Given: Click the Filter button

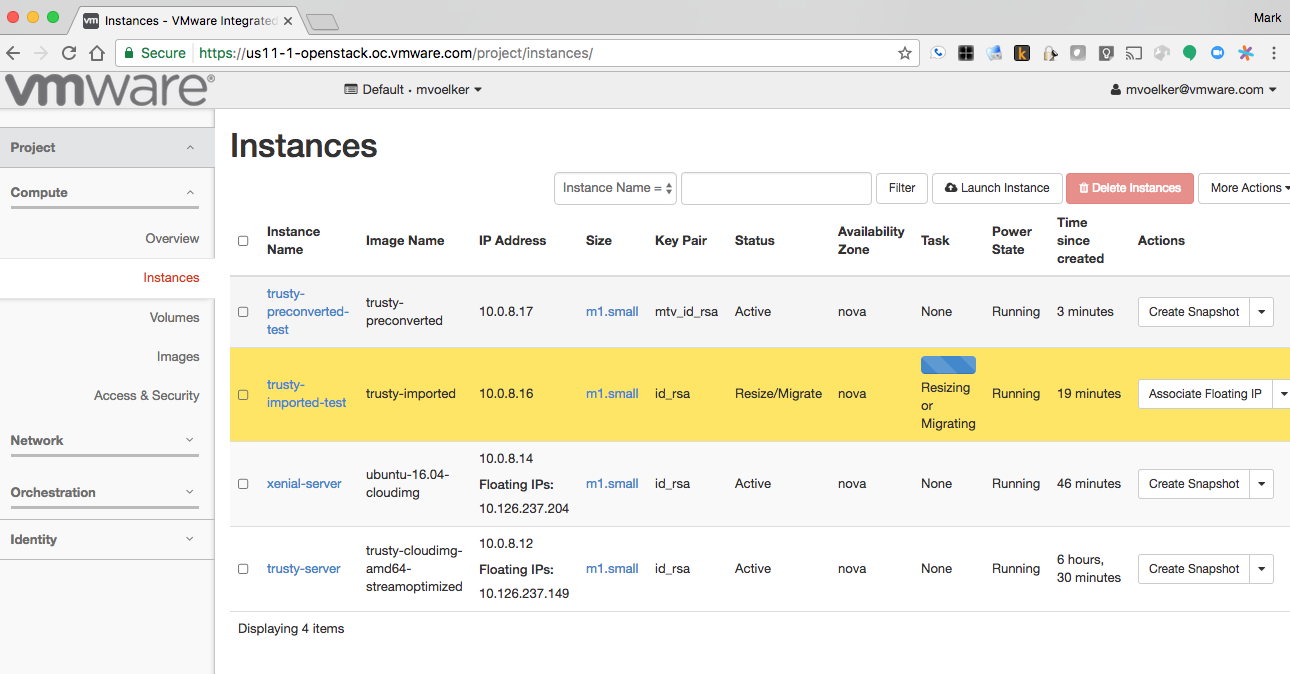Looking at the screenshot, I should pyautogui.click(x=902, y=188).
